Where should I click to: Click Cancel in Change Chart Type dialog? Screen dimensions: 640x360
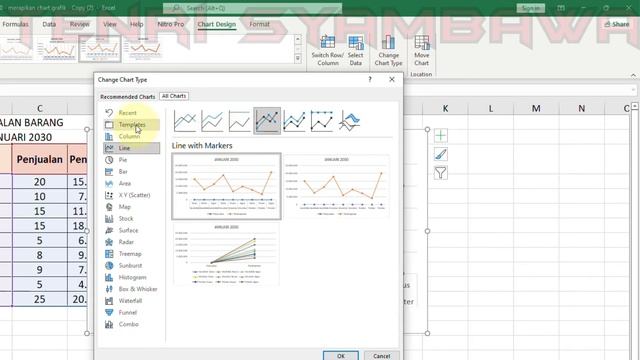pos(381,356)
